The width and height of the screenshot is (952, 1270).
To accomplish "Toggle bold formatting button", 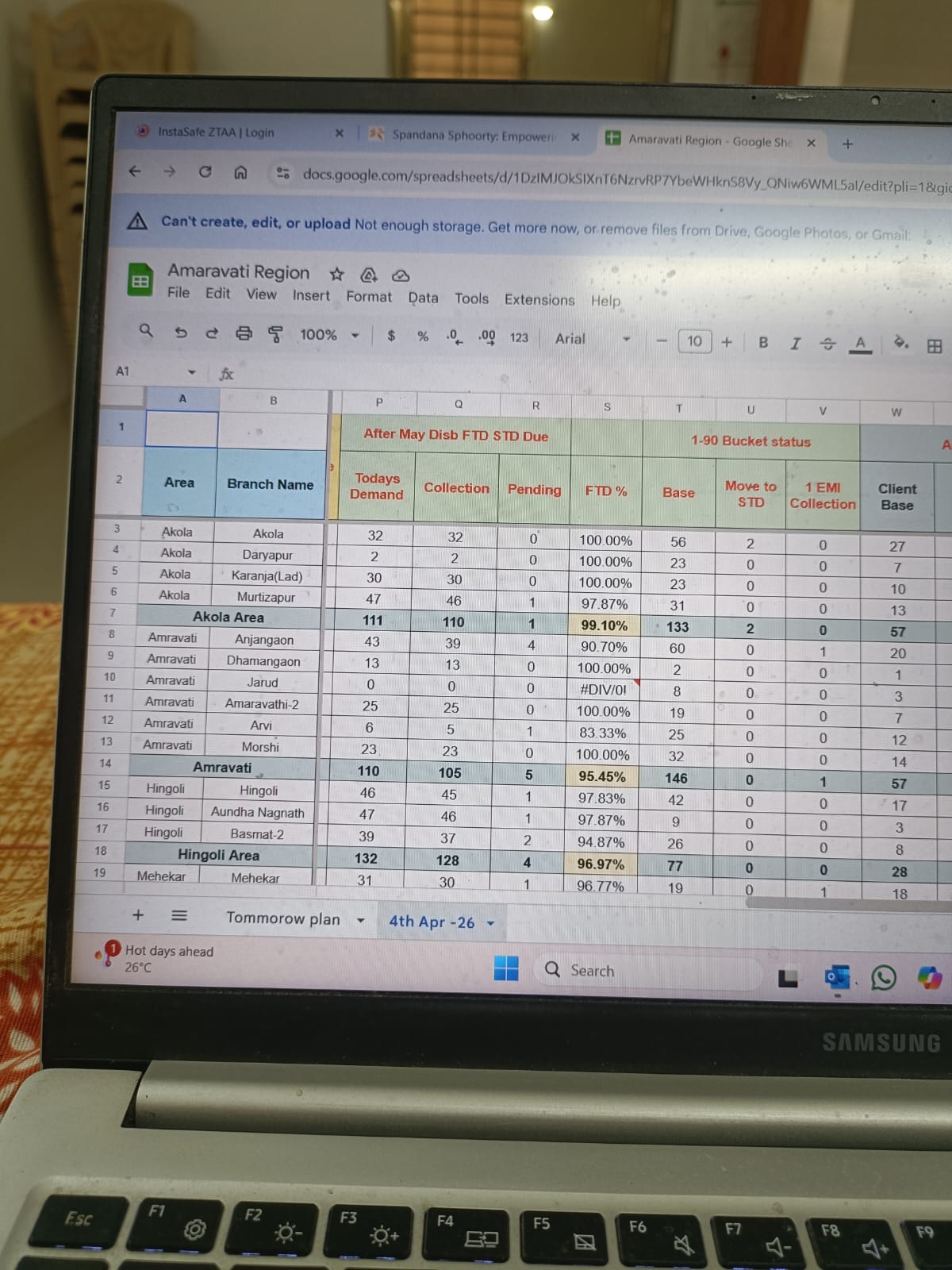I will (x=763, y=342).
